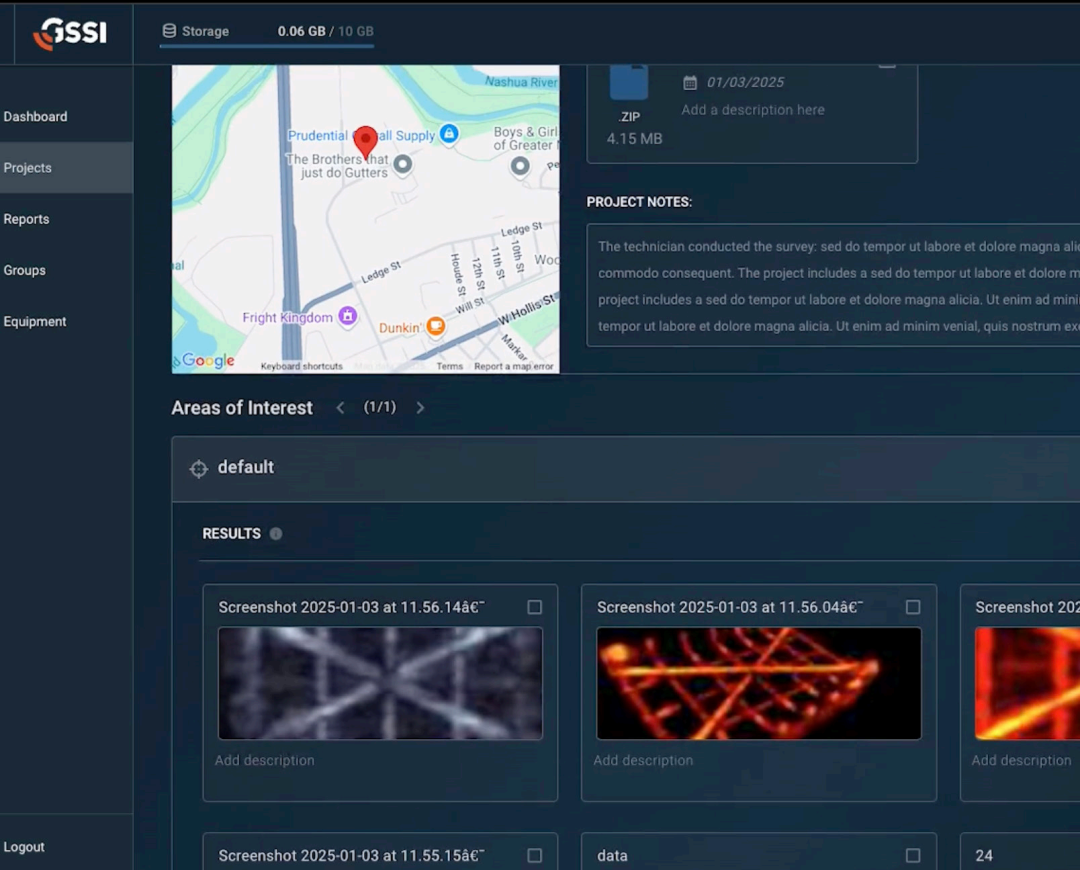Click the Logout link
The width and height of the screenshot is (1080, 870).
[x=24, y=847]
